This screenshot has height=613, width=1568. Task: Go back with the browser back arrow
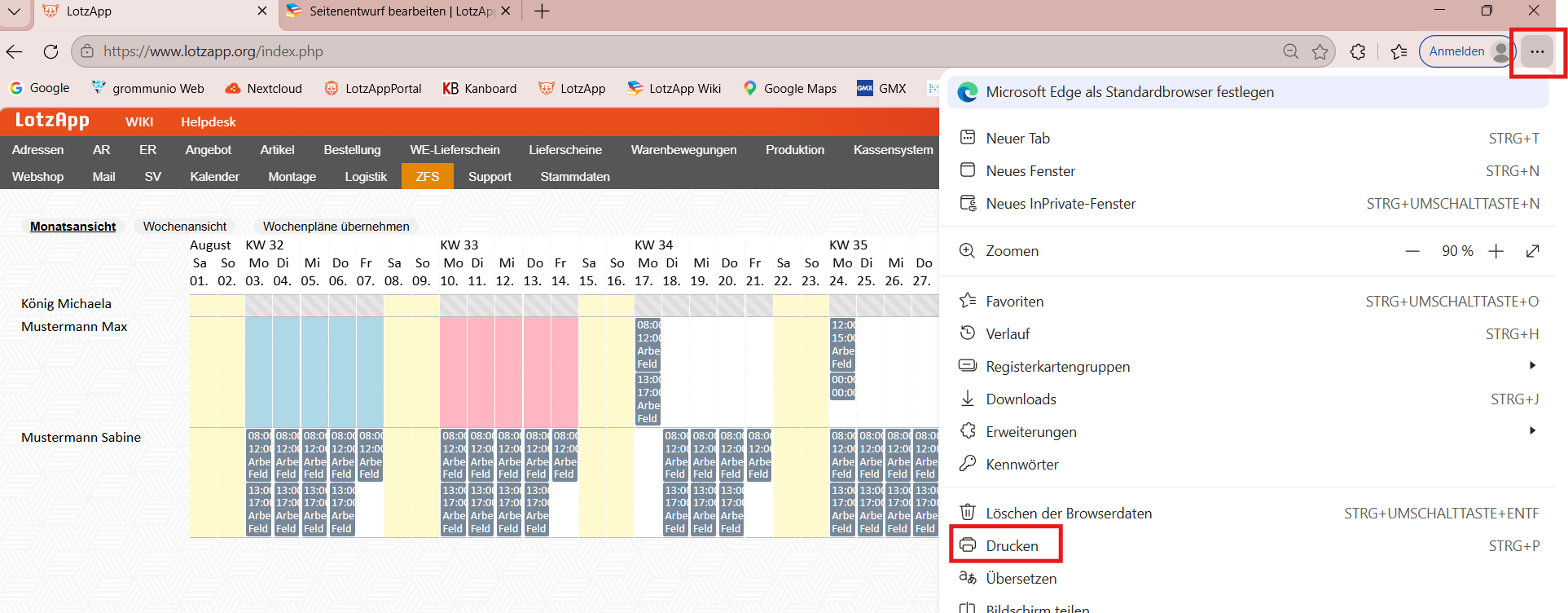point(14,51)
